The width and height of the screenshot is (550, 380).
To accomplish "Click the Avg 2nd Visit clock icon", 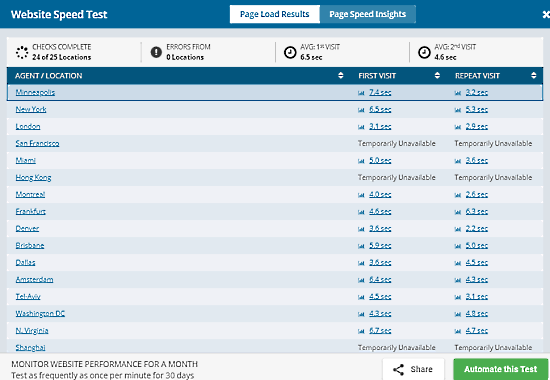I will (424, 52).
